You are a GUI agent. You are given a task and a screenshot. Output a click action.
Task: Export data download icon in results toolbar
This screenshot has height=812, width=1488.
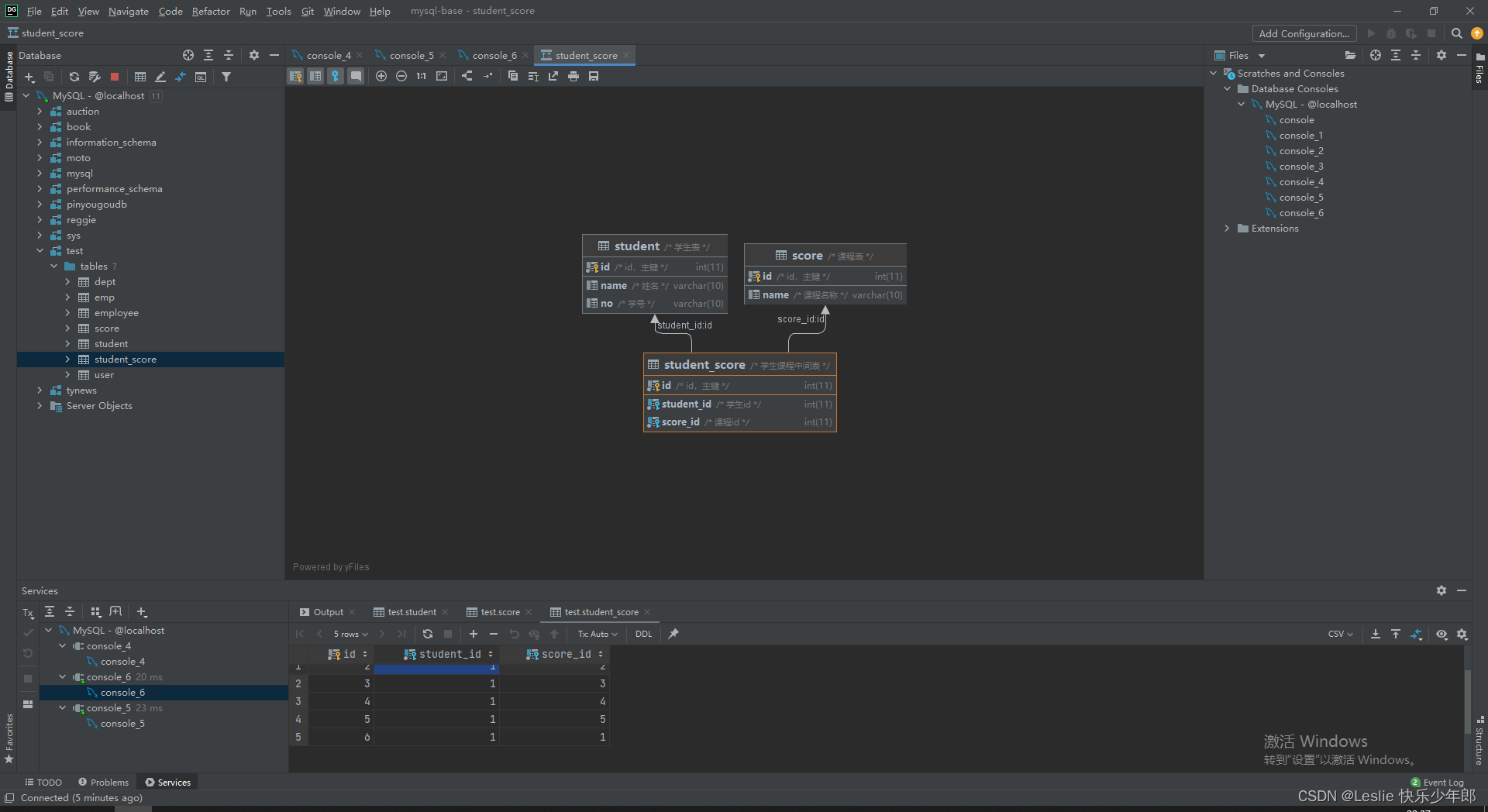pyautogui.click(x=1376, y=634)
